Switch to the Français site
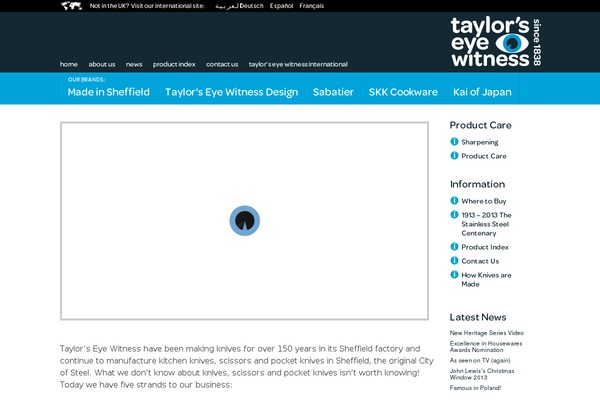 (x=311, y=6)
